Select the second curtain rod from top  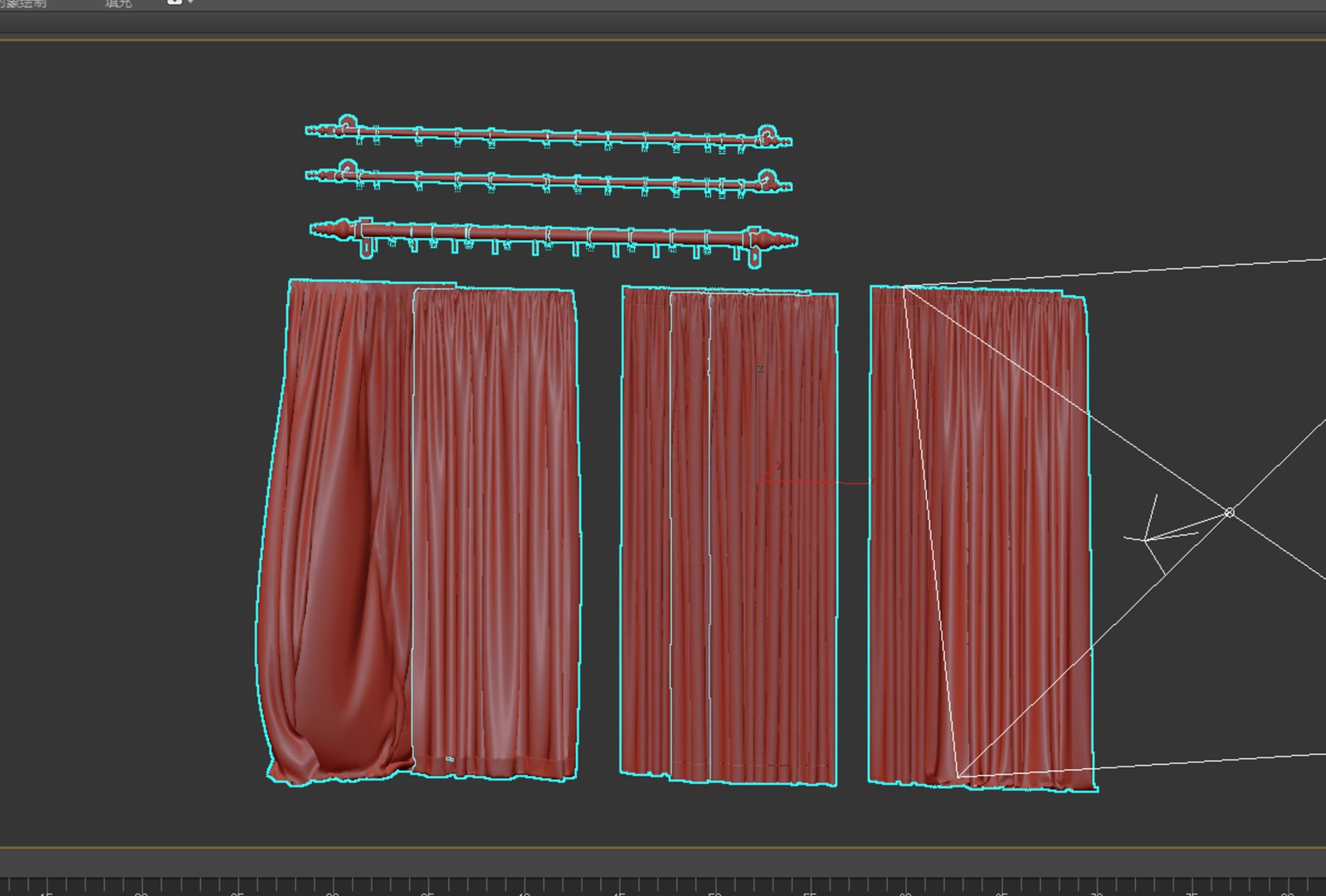pos(548,180)
